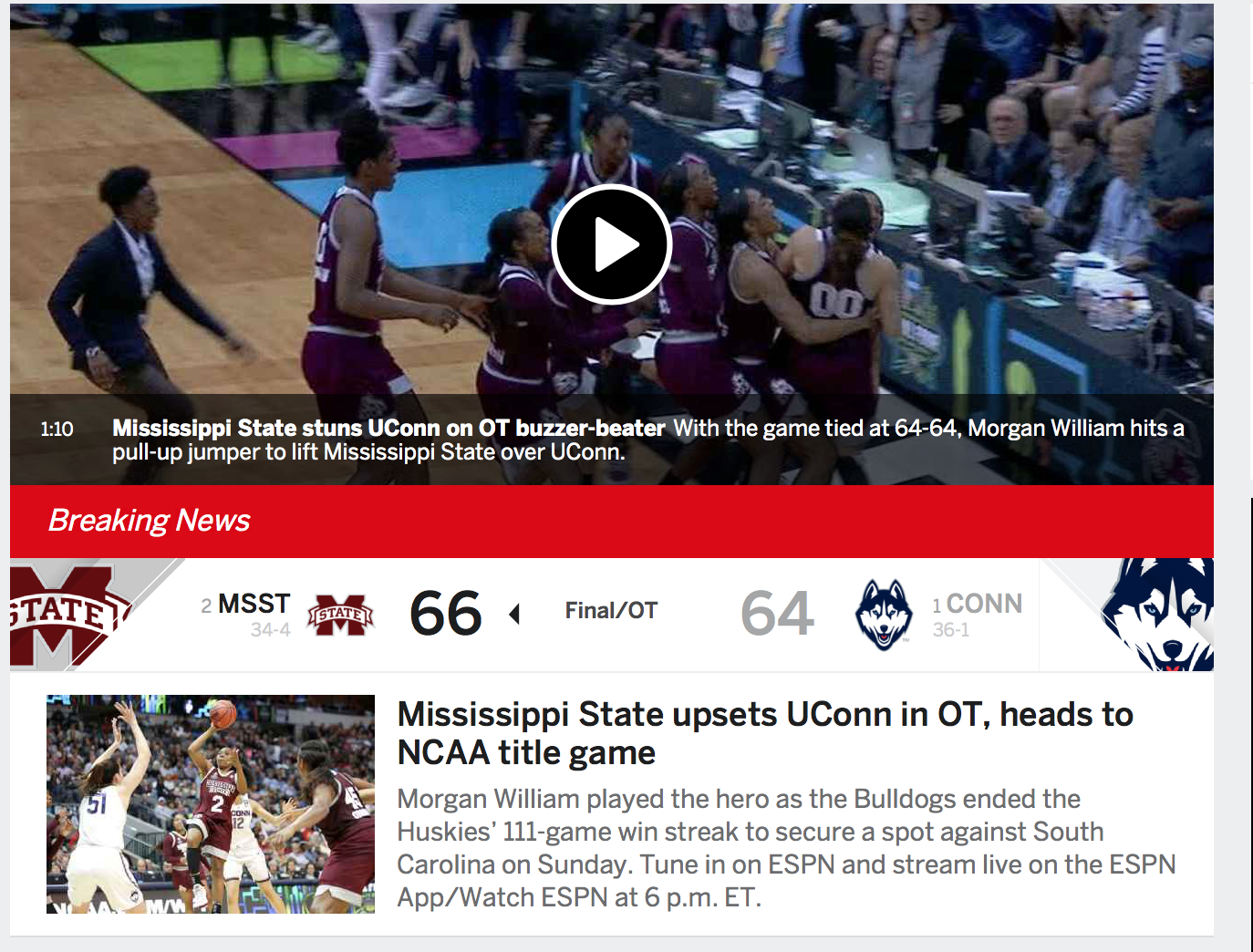Click the Mississippi State score 66
The width and height of the screenshot is (1253, 952).
coord(446,613)
